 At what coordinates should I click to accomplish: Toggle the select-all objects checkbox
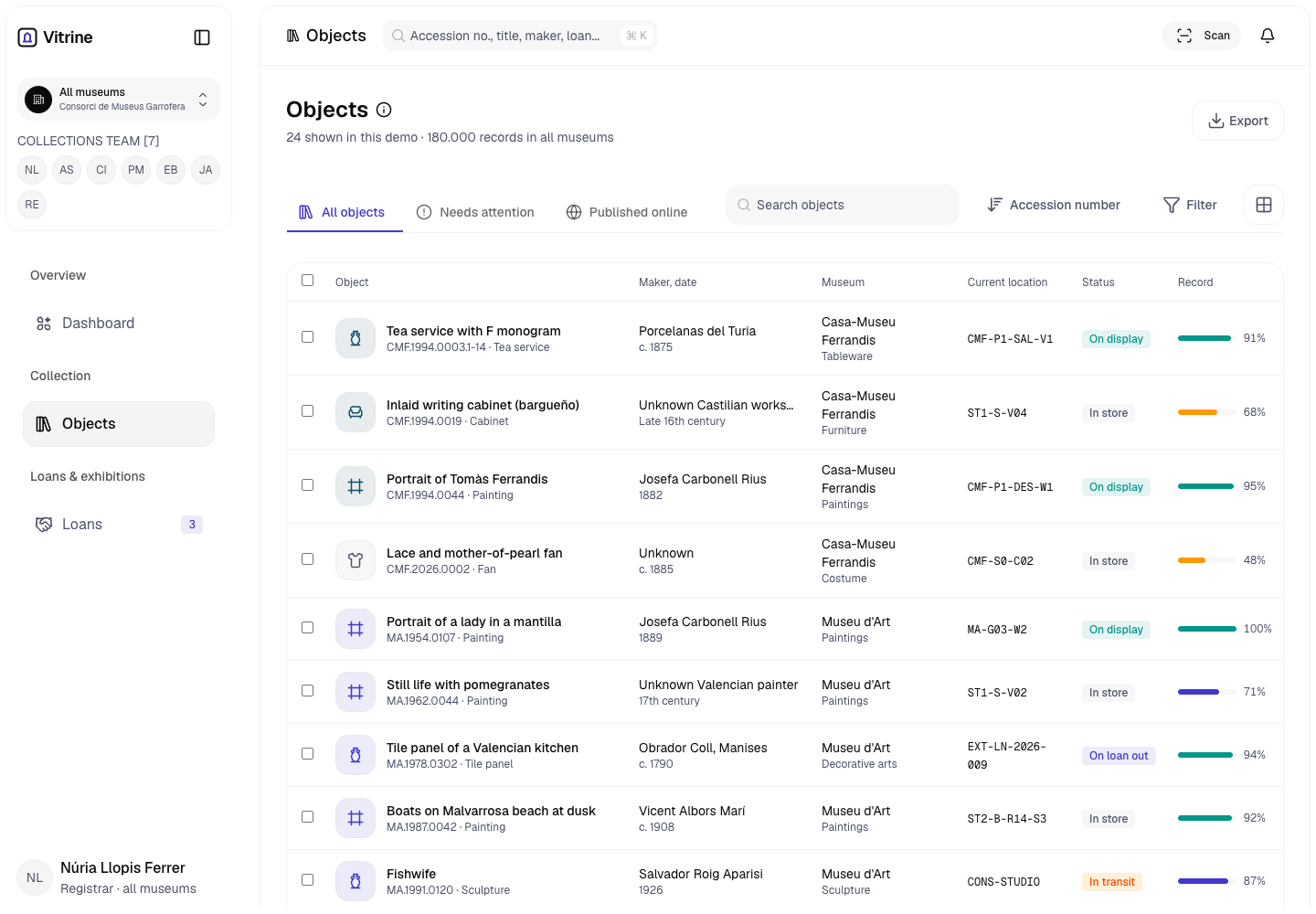point(308,281)
